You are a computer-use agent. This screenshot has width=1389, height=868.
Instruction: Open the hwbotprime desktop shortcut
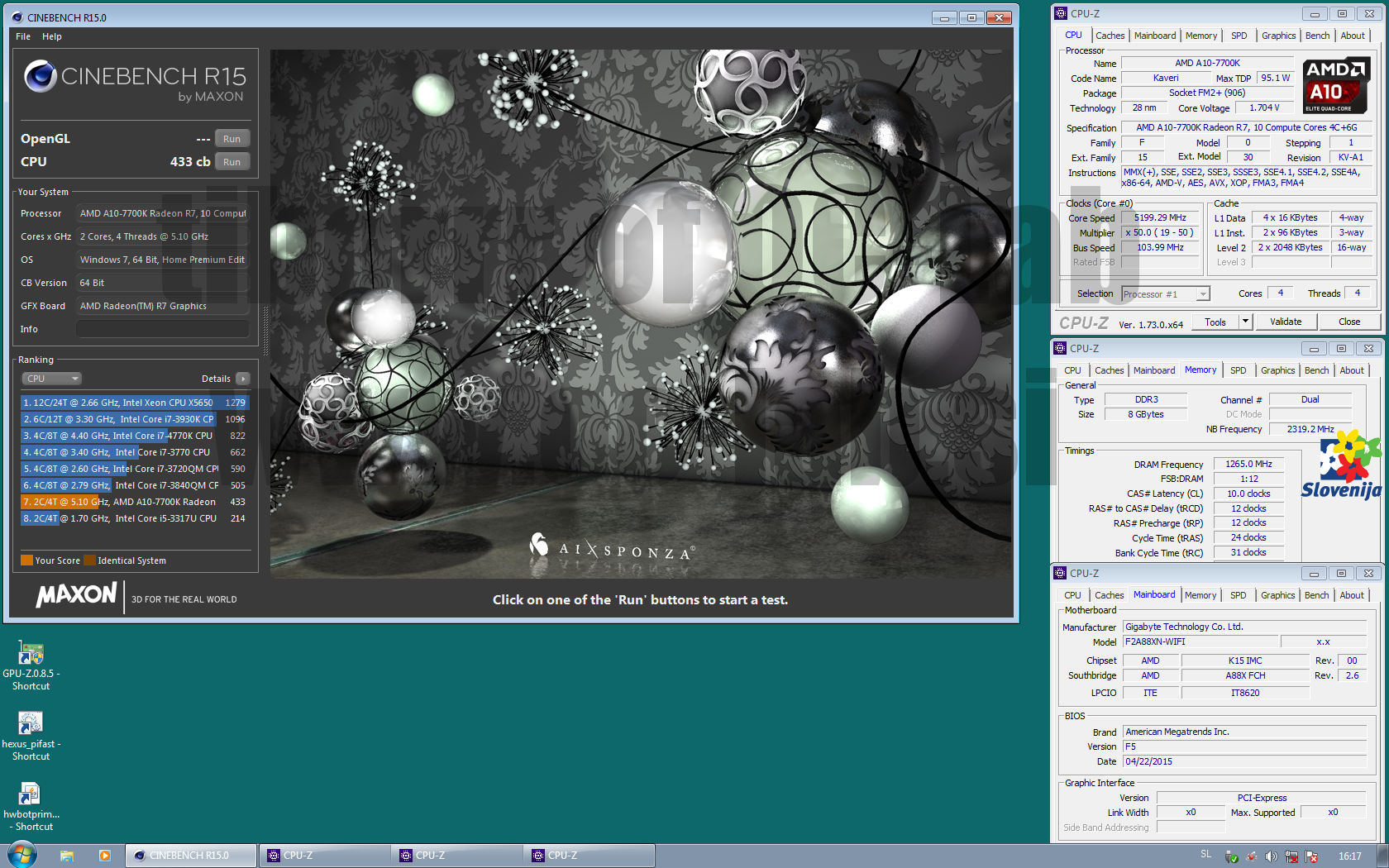(31, 807)
